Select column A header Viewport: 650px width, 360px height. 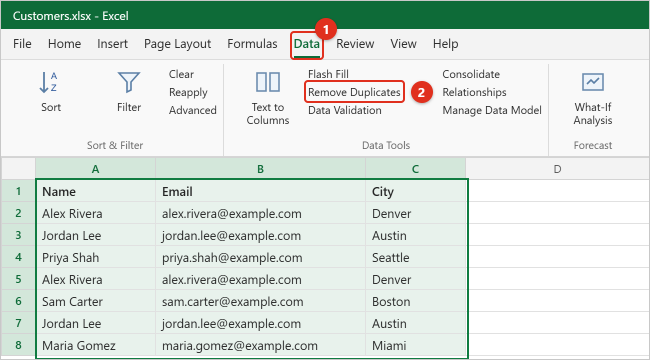click(x=95, y=169)
